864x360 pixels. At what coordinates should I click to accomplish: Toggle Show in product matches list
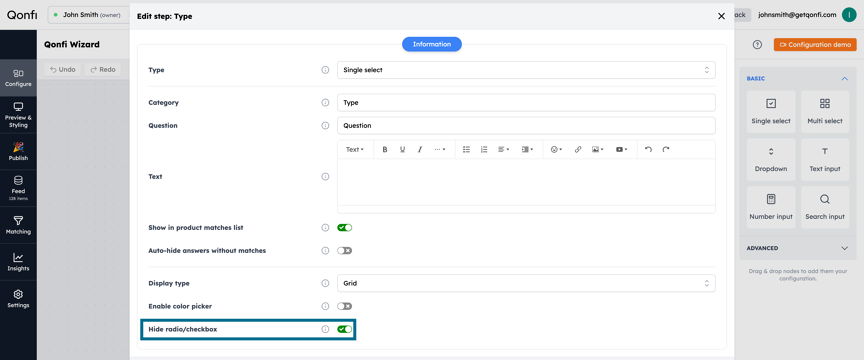point(344,228)
